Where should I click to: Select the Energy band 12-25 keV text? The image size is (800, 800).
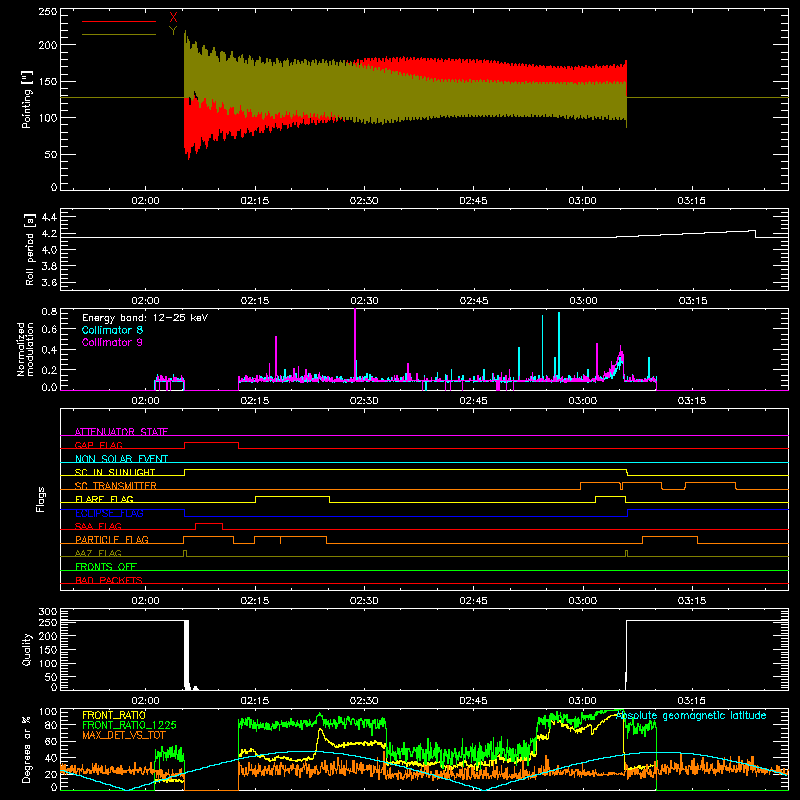(x=145, y=318)
